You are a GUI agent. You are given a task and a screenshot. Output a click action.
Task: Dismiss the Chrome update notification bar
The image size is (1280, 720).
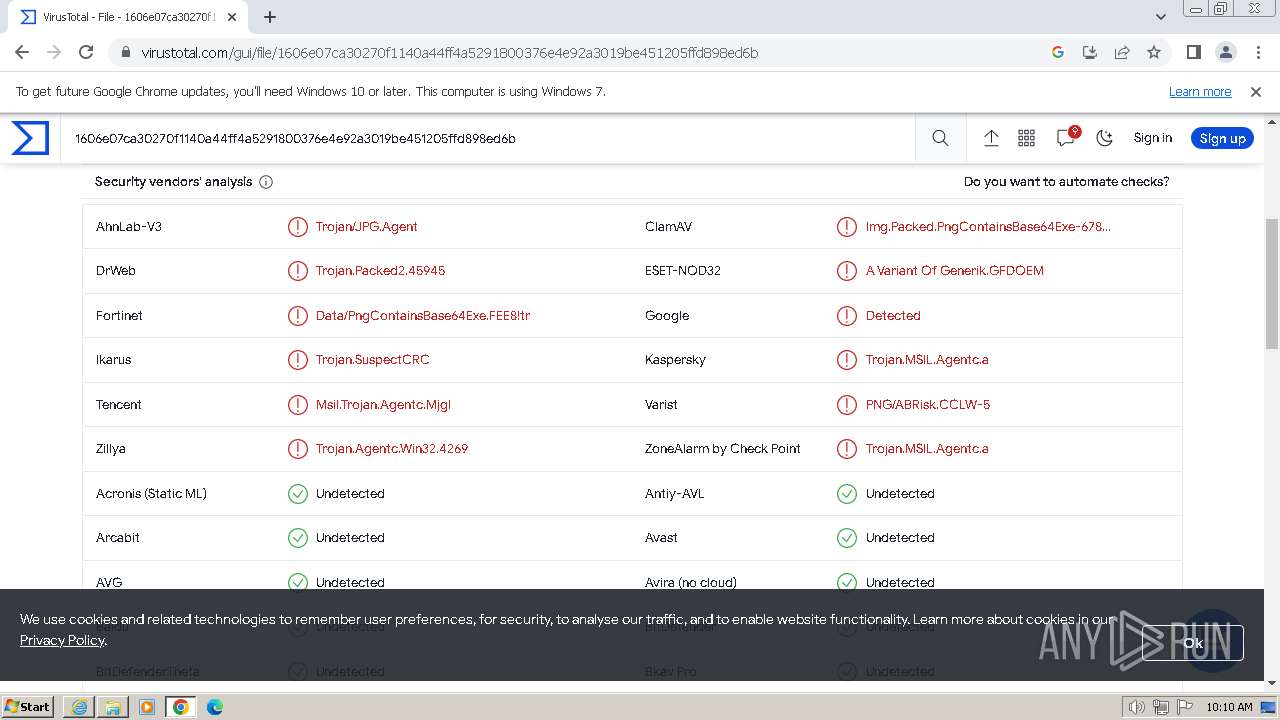tap(1256, 91)
